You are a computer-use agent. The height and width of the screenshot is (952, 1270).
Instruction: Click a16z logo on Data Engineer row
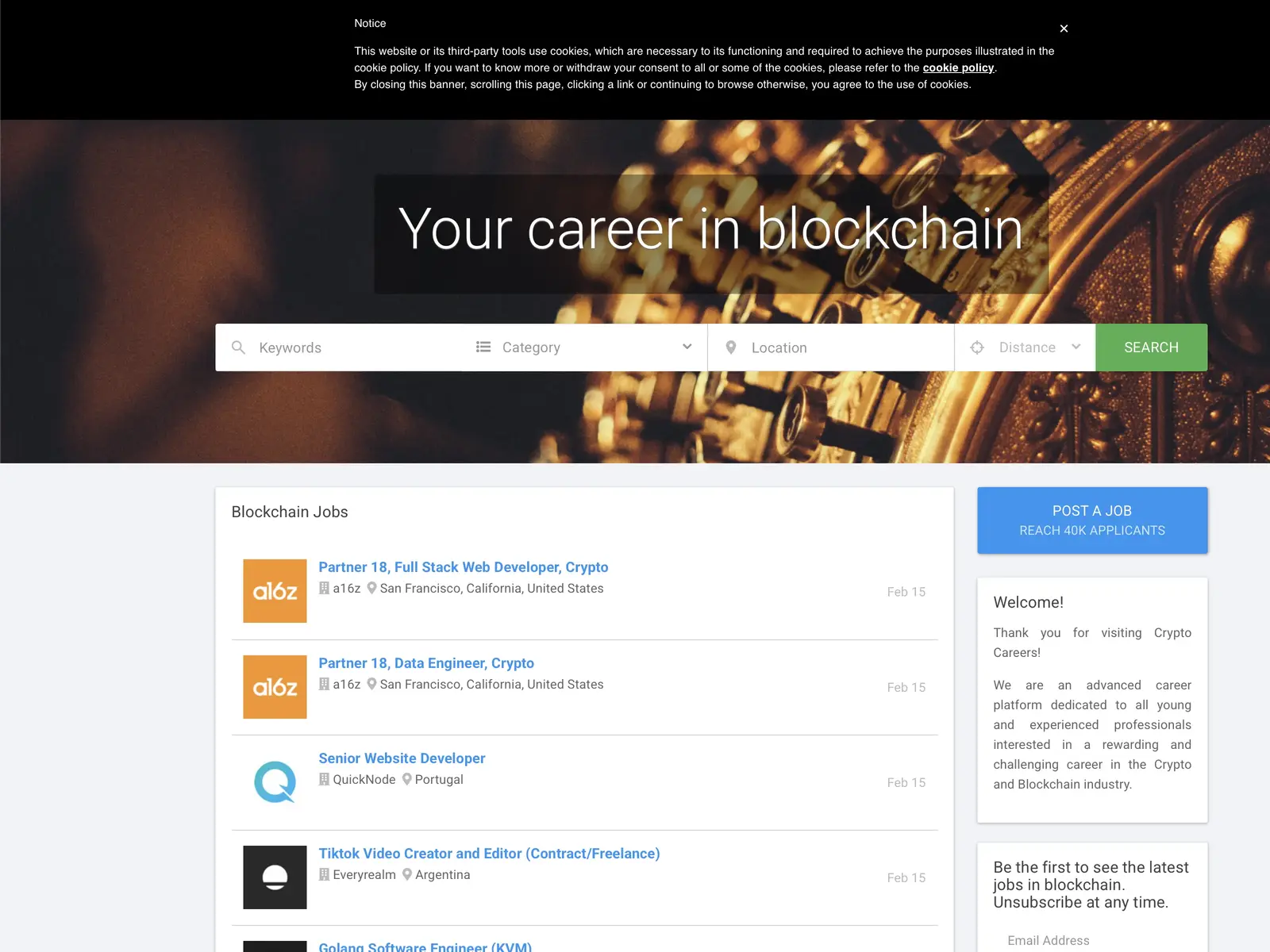click(275, 687)
